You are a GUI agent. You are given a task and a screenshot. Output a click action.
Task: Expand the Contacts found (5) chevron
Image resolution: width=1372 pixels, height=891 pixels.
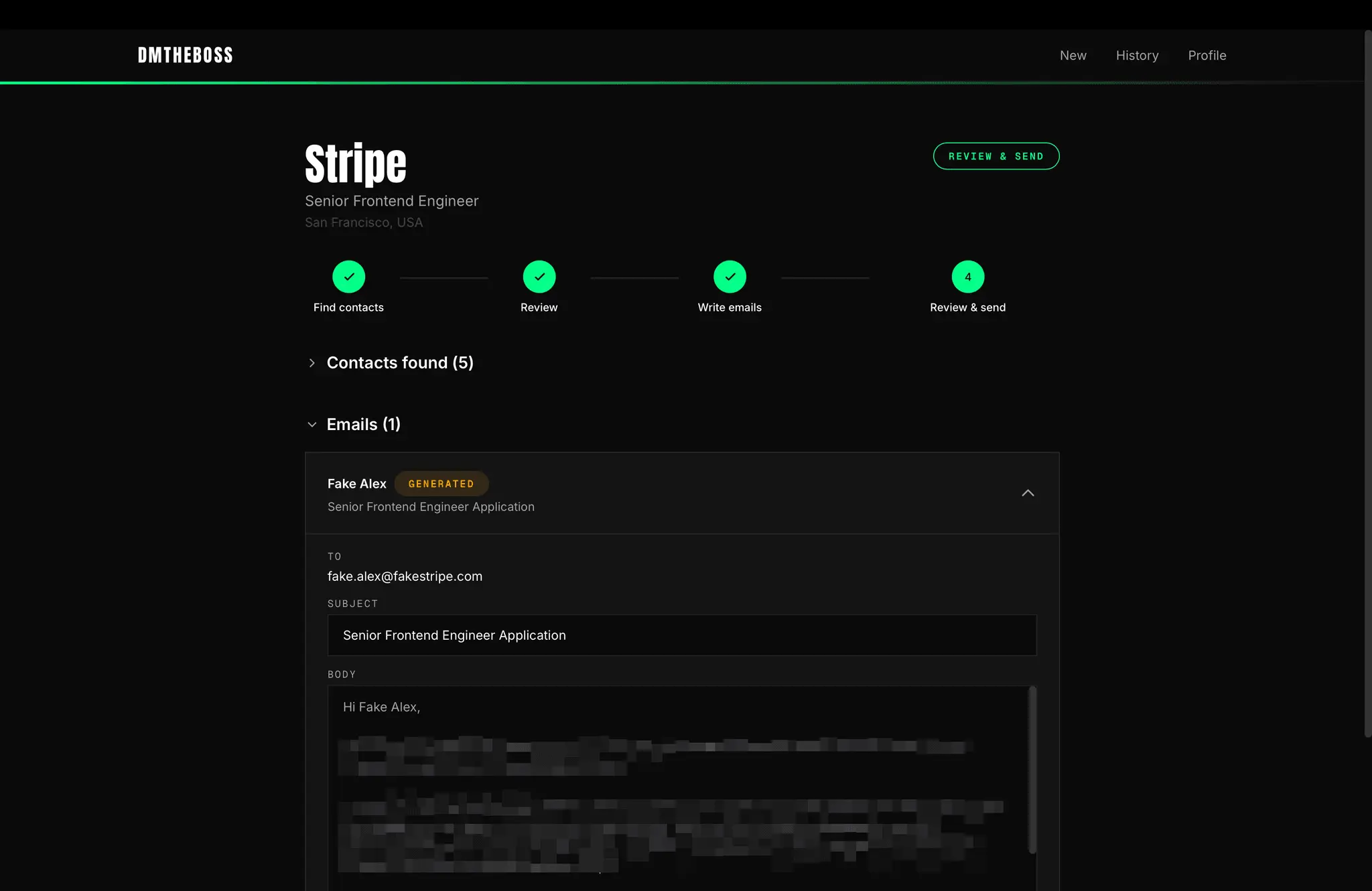(312, 363)
